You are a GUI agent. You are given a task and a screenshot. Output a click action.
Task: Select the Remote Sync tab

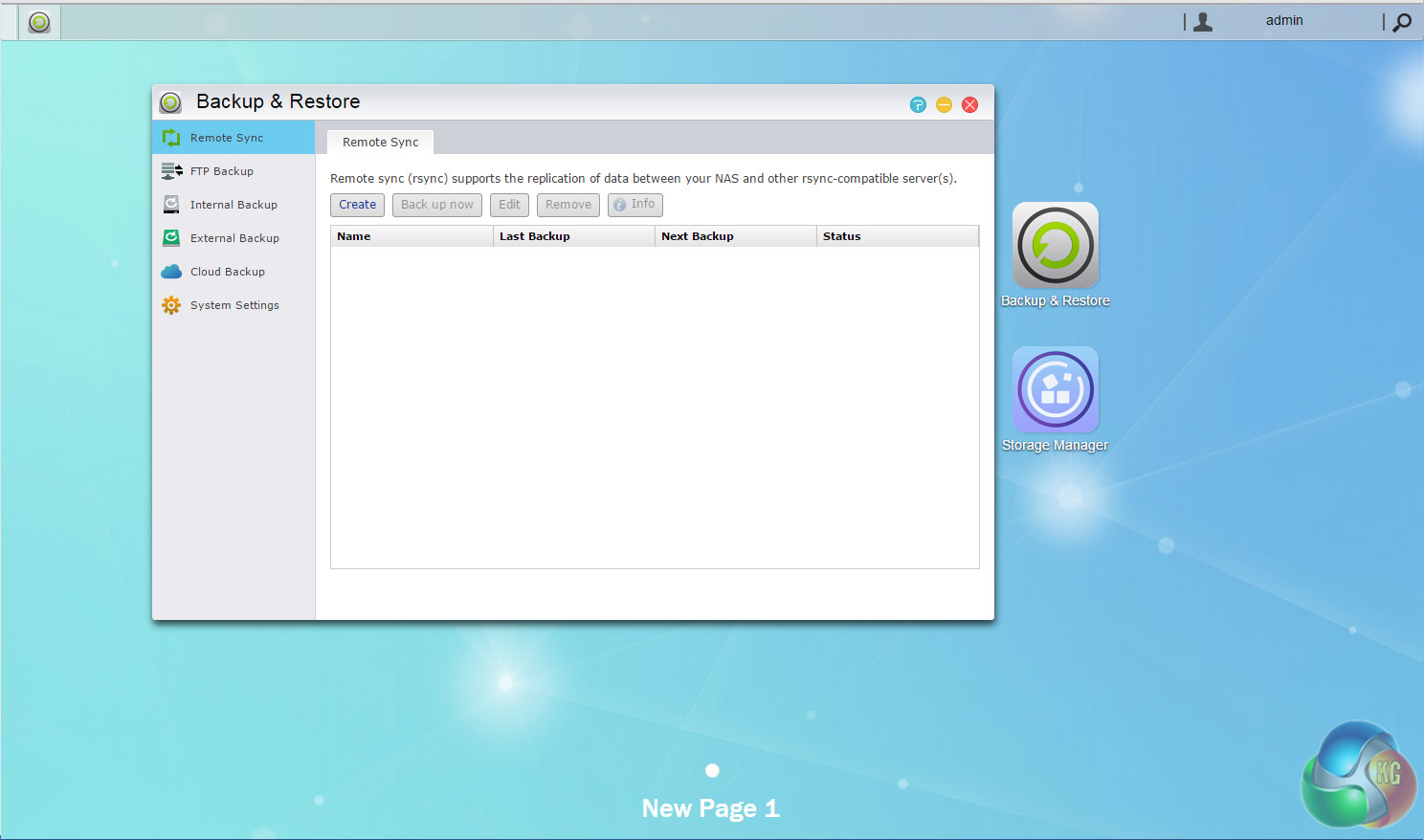[x=381, y=142]
